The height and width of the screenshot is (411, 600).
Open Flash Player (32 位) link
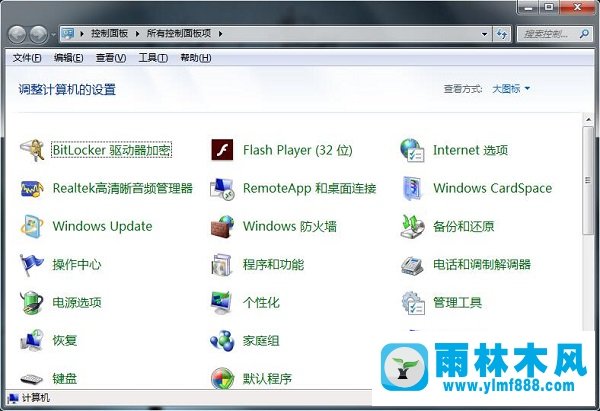click(x=298, y=150)
